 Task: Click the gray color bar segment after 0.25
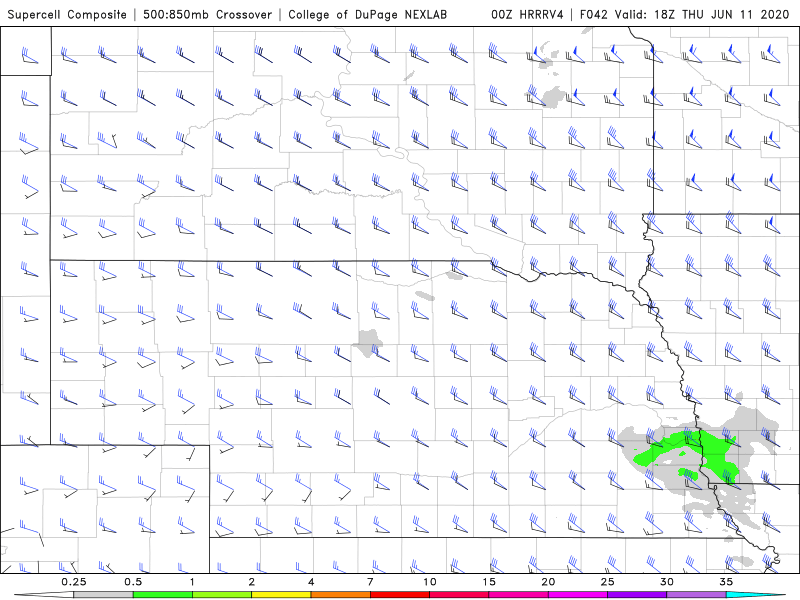[x=103, y=595]
